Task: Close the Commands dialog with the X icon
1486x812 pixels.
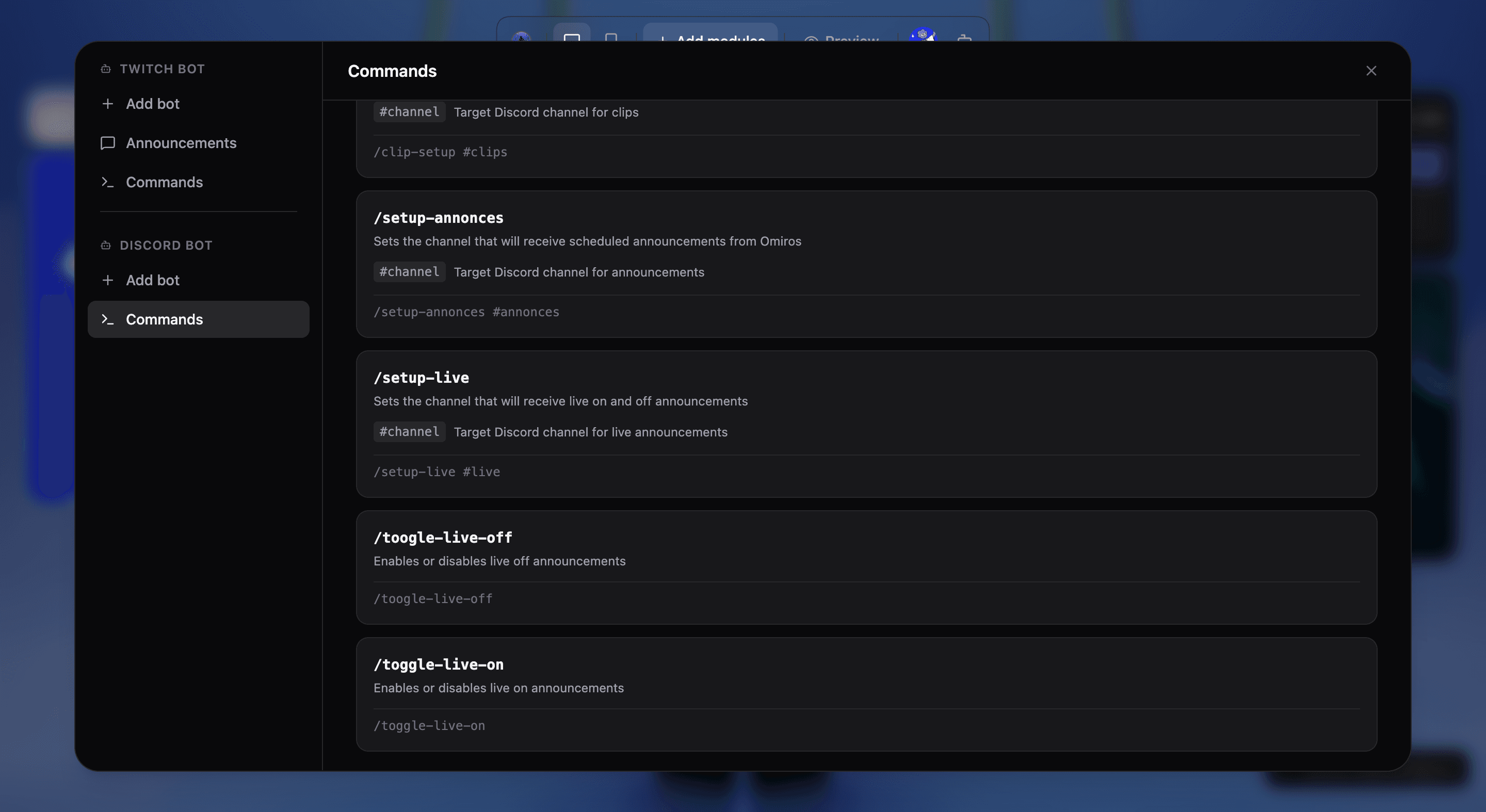Action: [1371, 71]
